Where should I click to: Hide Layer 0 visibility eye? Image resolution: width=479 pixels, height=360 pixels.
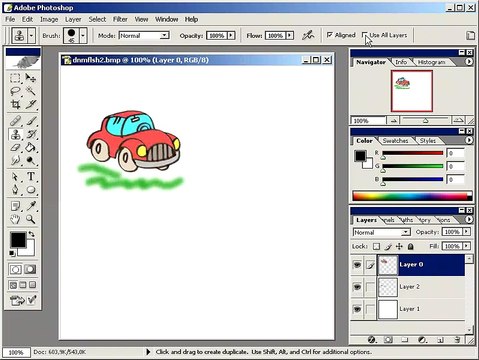357,265
